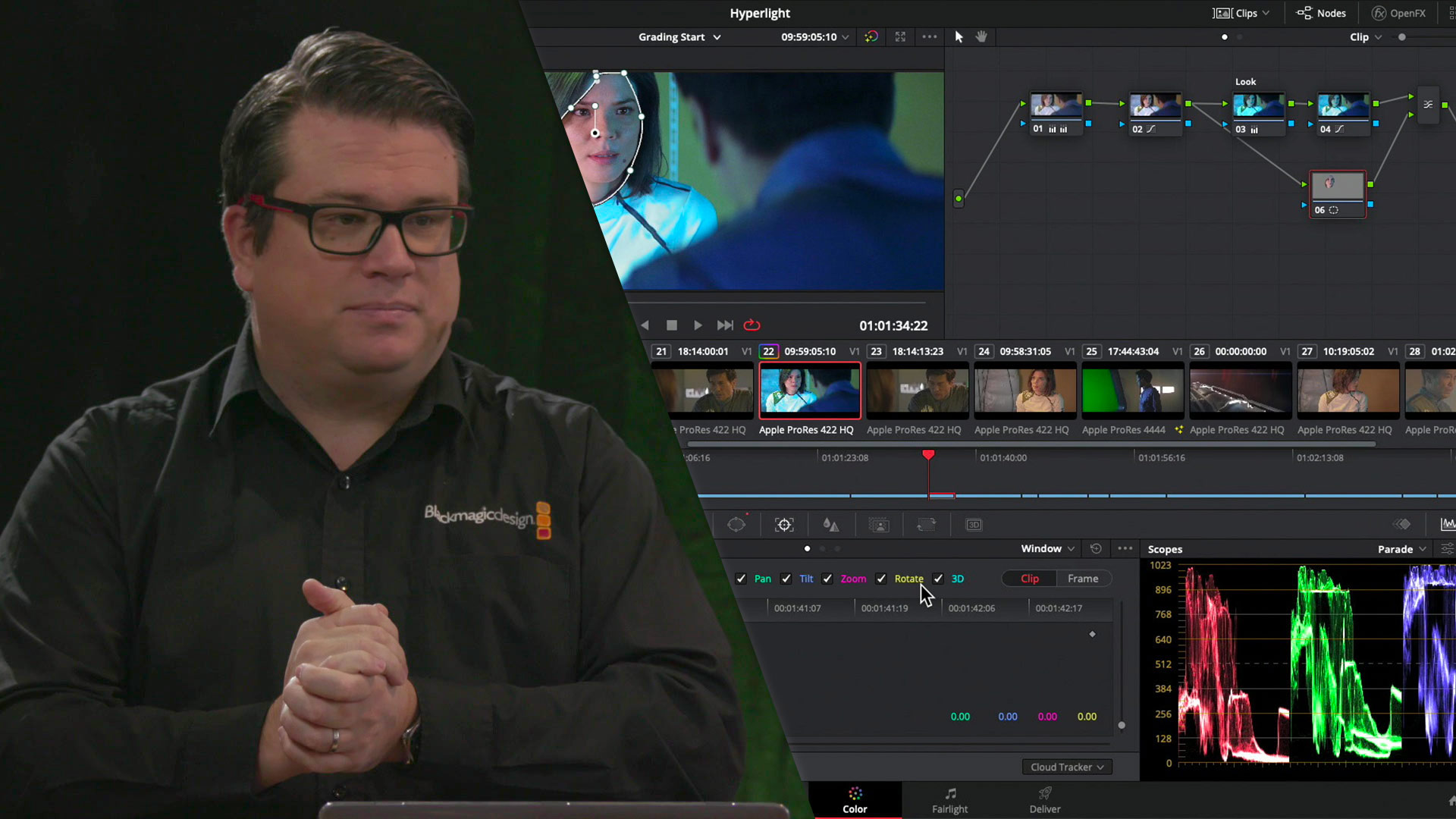Screen dimensions: 1456x819
Task: Open the Parade scope type dropdown
Action: click(1402, 549)
